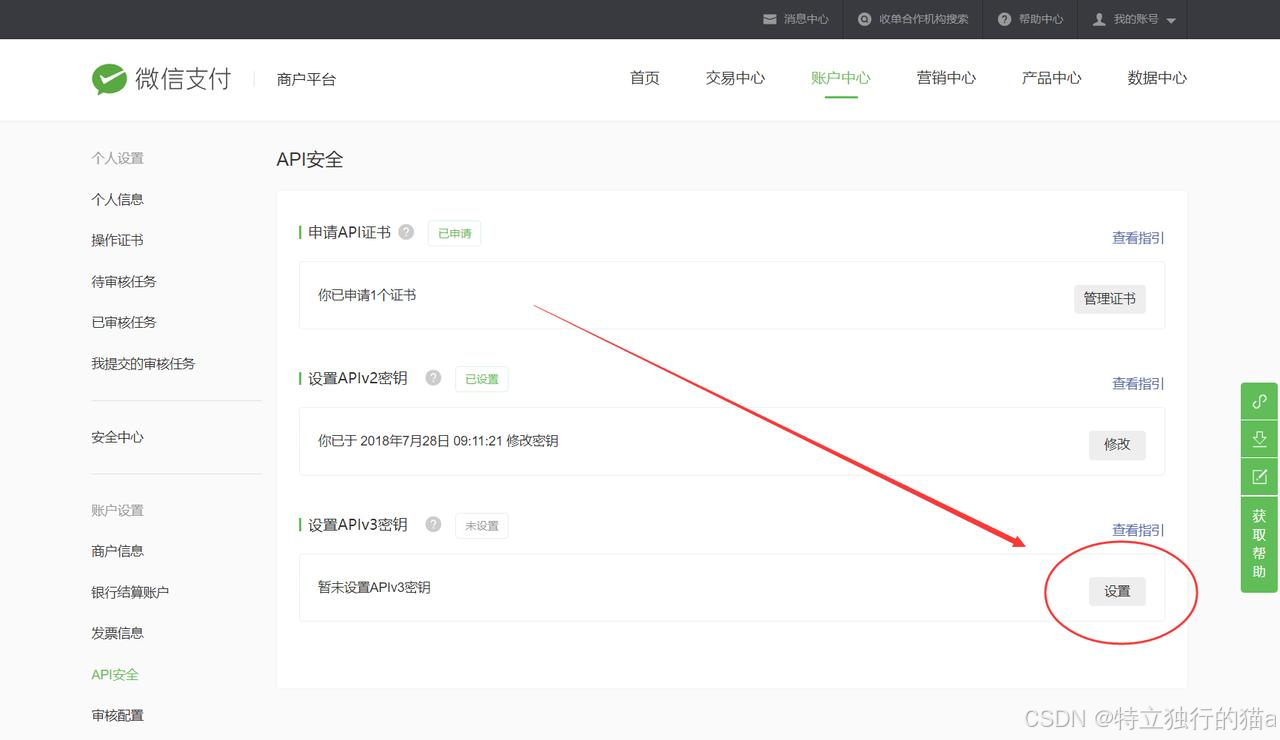Click the 修改 button for APIv2 key
This screenshot has width=1280, height=740.
(1117, 445)
